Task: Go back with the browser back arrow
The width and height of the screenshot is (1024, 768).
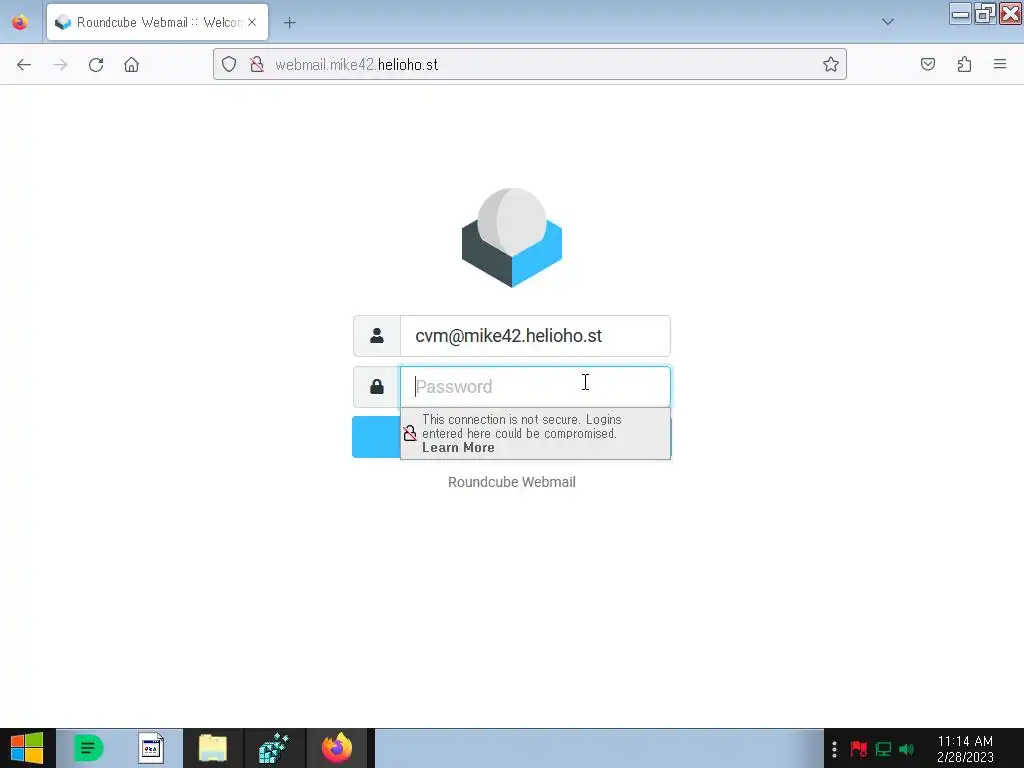Action: (24, 65)
